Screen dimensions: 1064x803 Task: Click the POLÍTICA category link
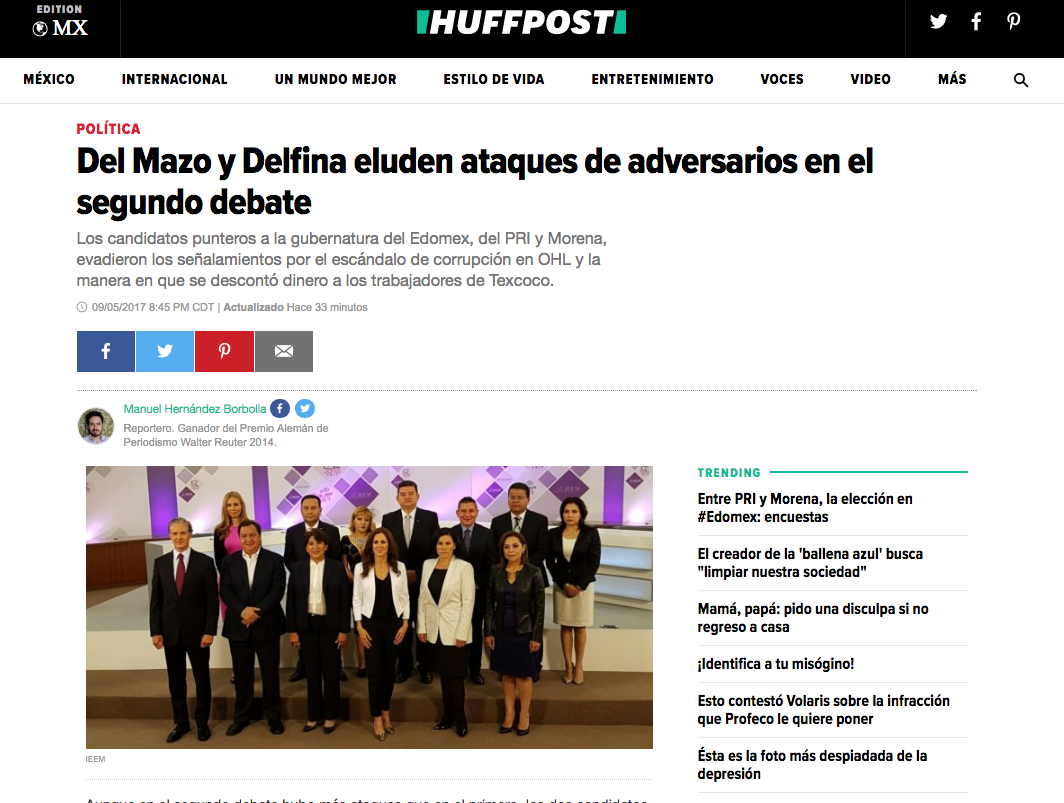click(x=109, y=129)
